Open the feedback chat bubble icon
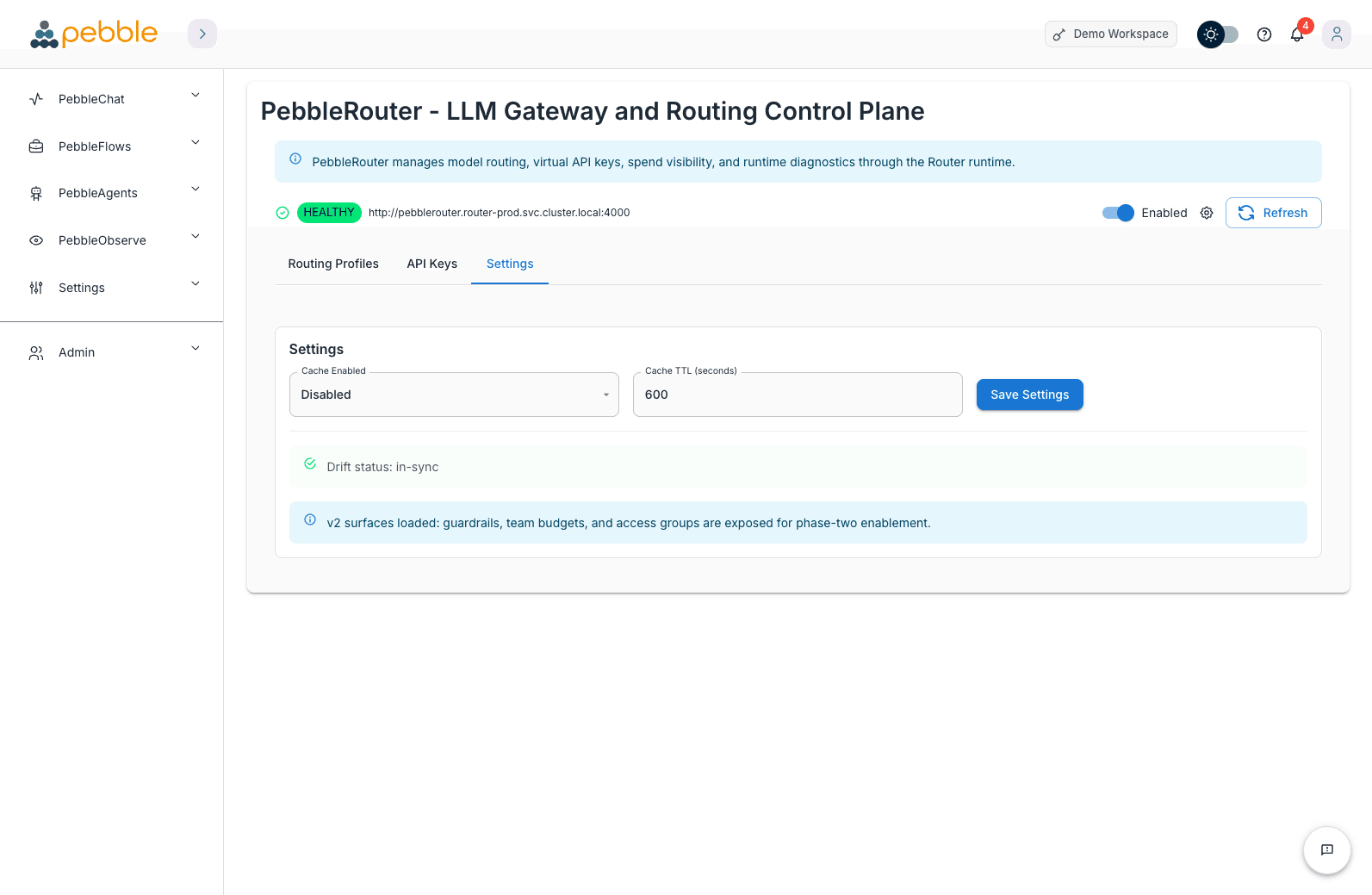Viewport: 1372px width, 895px height. click(1326, 850)
